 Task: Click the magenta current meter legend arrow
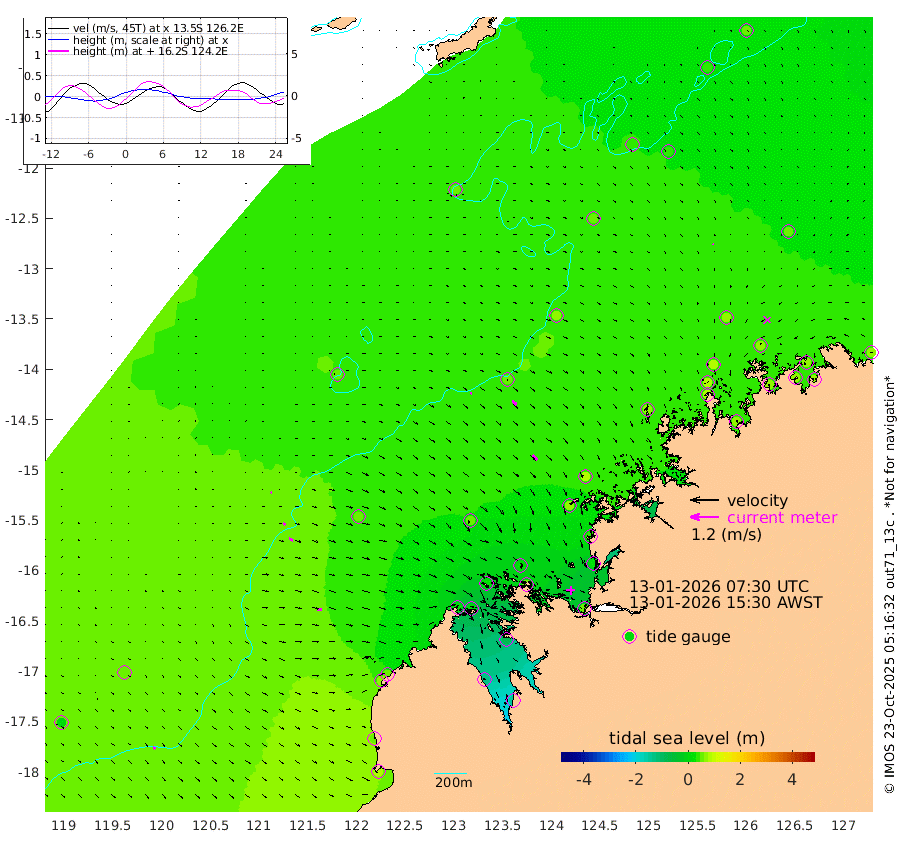[704, 517]
